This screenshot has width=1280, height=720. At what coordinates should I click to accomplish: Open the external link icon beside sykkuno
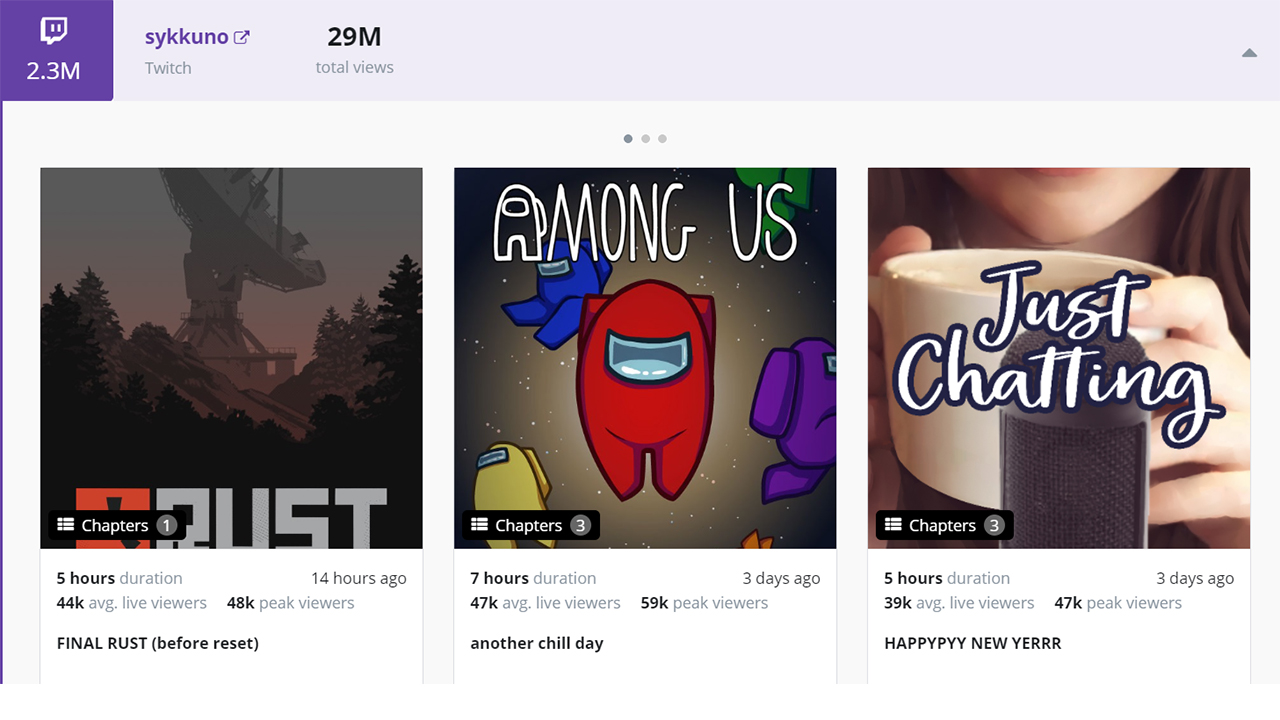[x=241, y=37]
